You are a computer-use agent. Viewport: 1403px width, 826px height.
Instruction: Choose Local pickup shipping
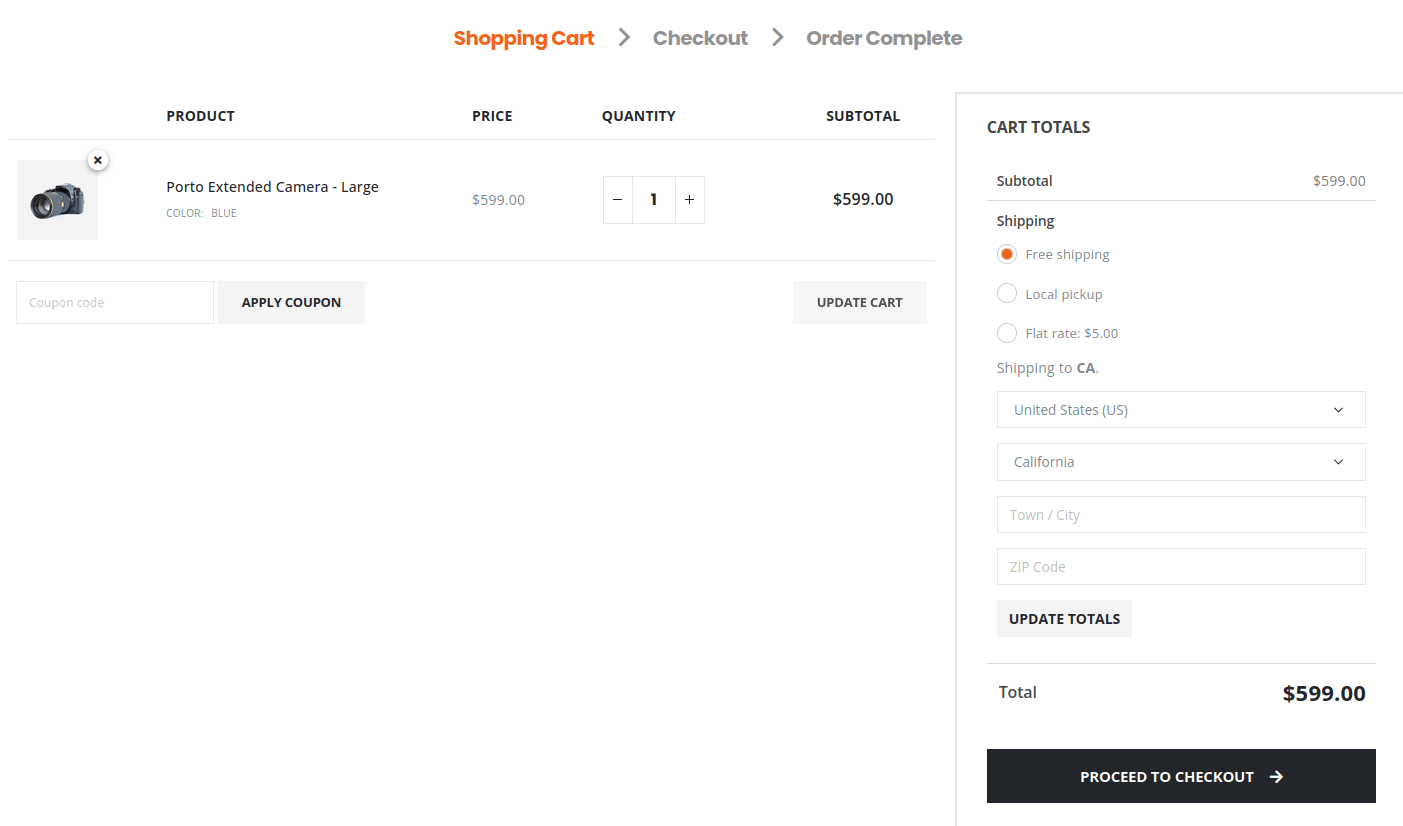pos(1006,293)
